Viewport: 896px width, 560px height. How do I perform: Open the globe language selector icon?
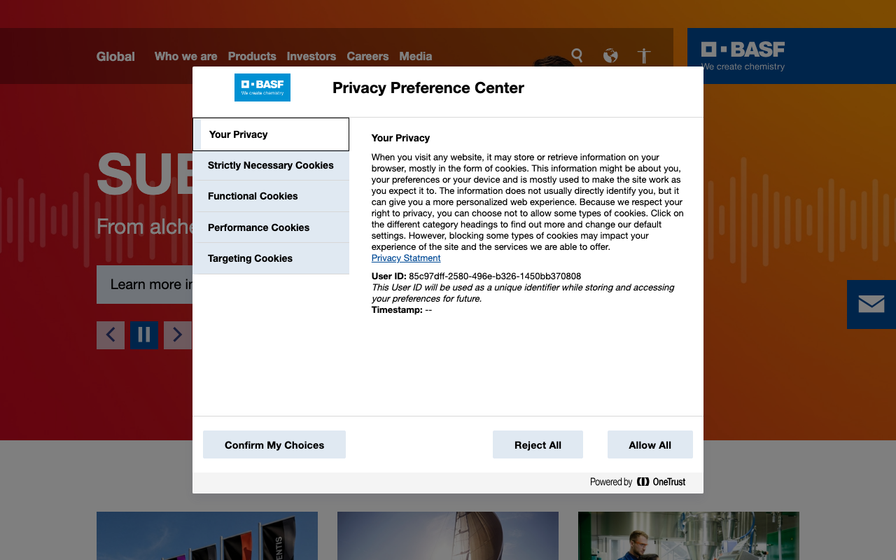coord(610,55)
